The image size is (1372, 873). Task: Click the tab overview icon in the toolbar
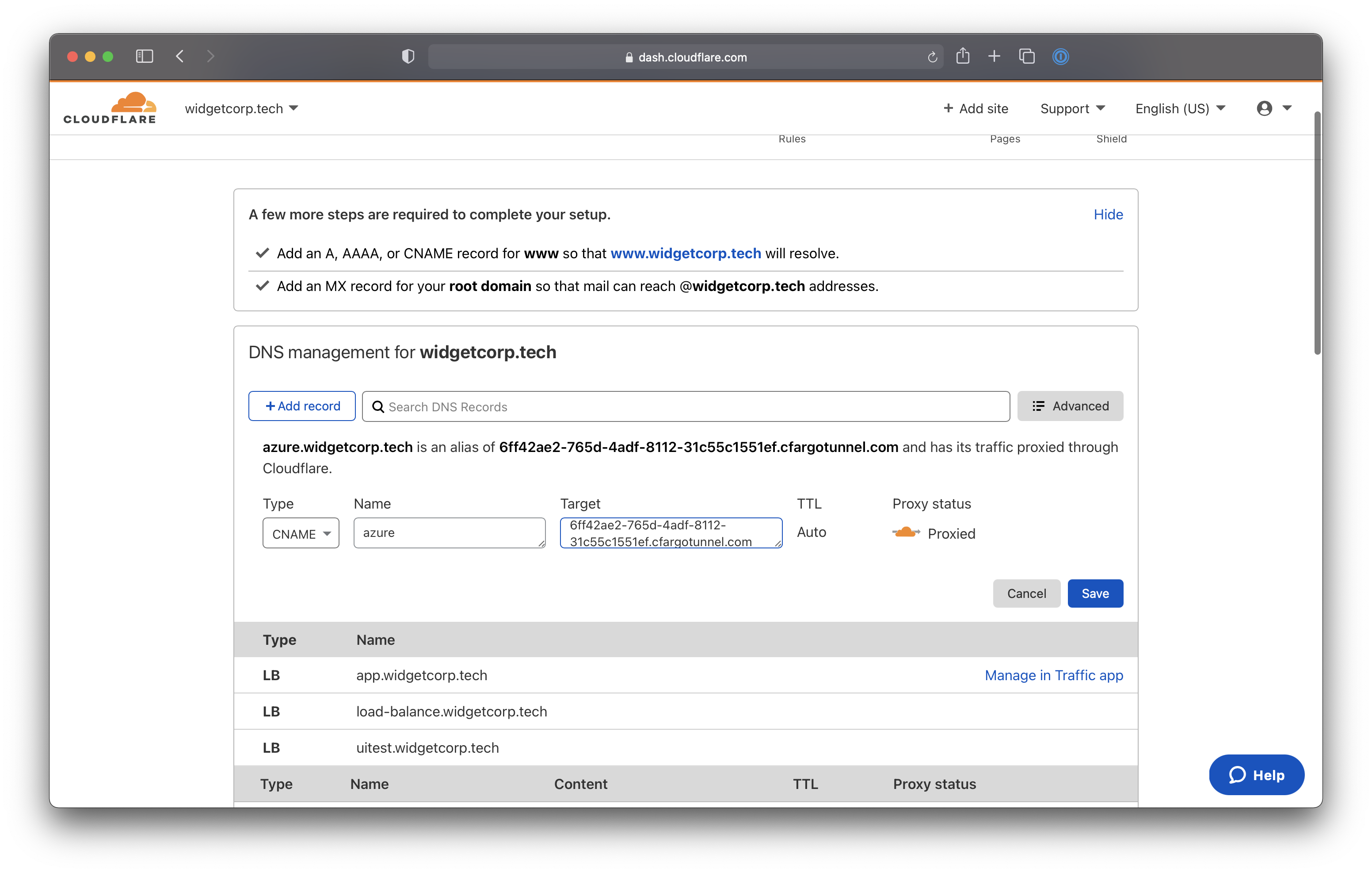[x=1027, y=57]
